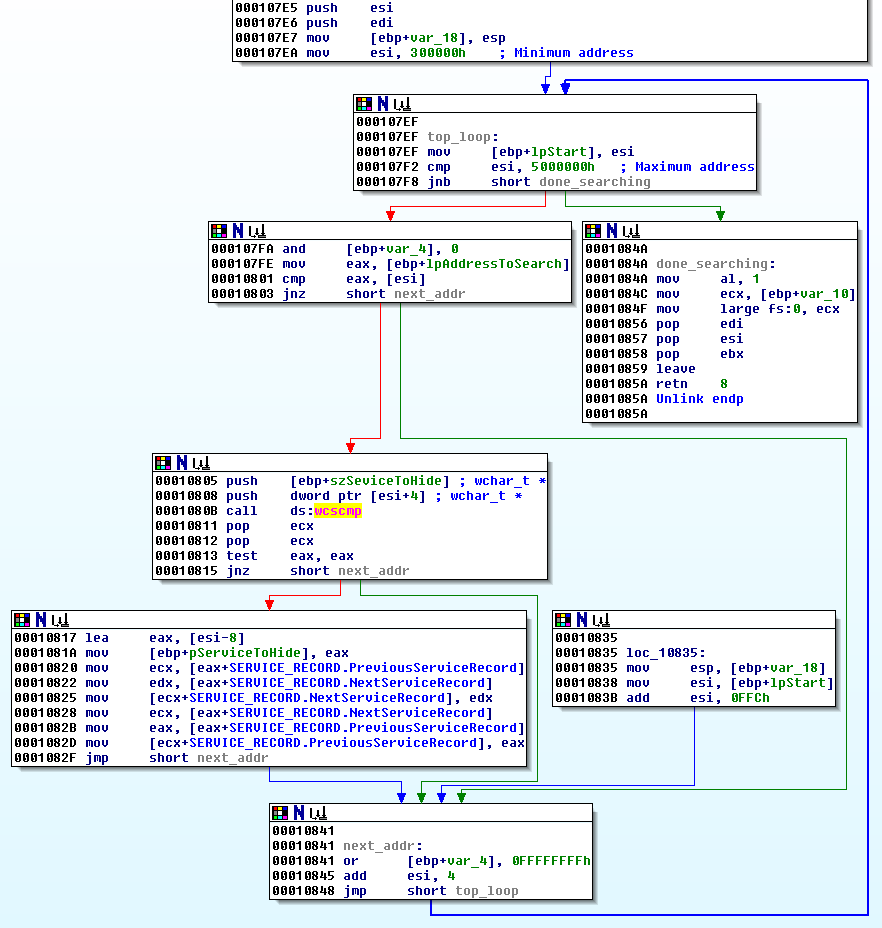Click the color icon on done_searching block
The image size is (882, 928).
point(593,230)
